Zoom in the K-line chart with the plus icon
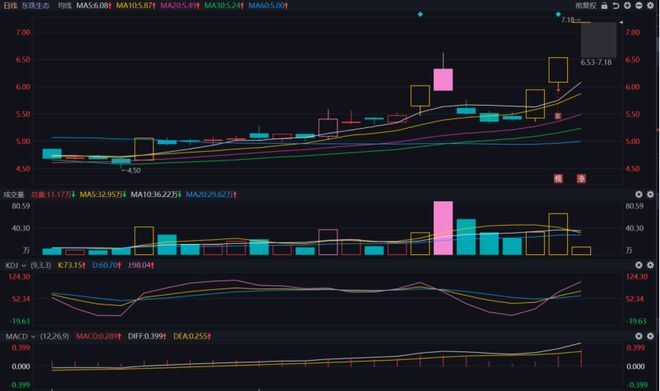 (627, 5)
